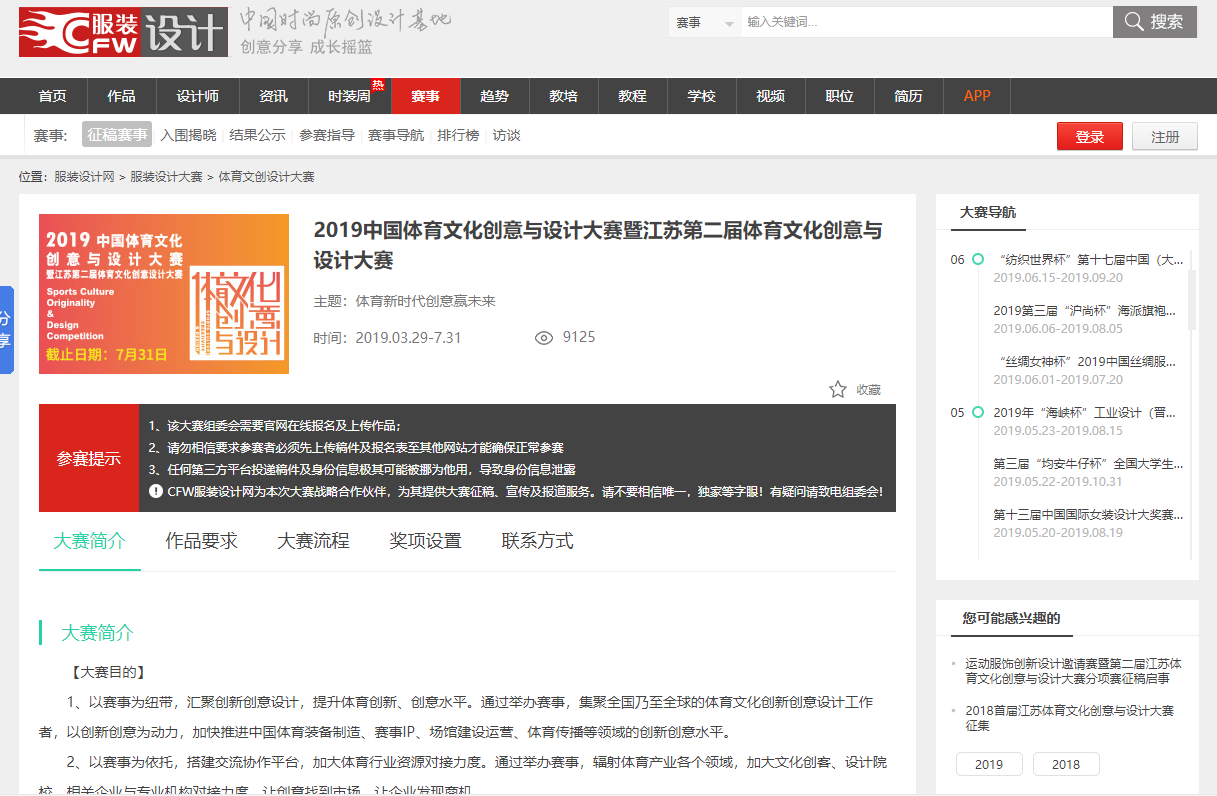Screen dimensions: 1217x796
Task: Click the 体育文创设计大赛 breadcrumb link
Action: [x=266, y=177]
